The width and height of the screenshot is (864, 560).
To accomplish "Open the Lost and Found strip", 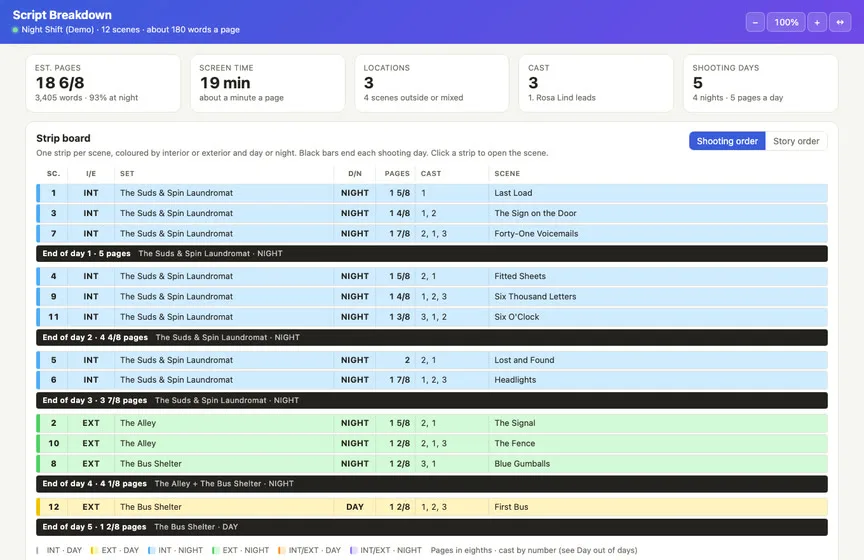I will click(x=432, y=360).
